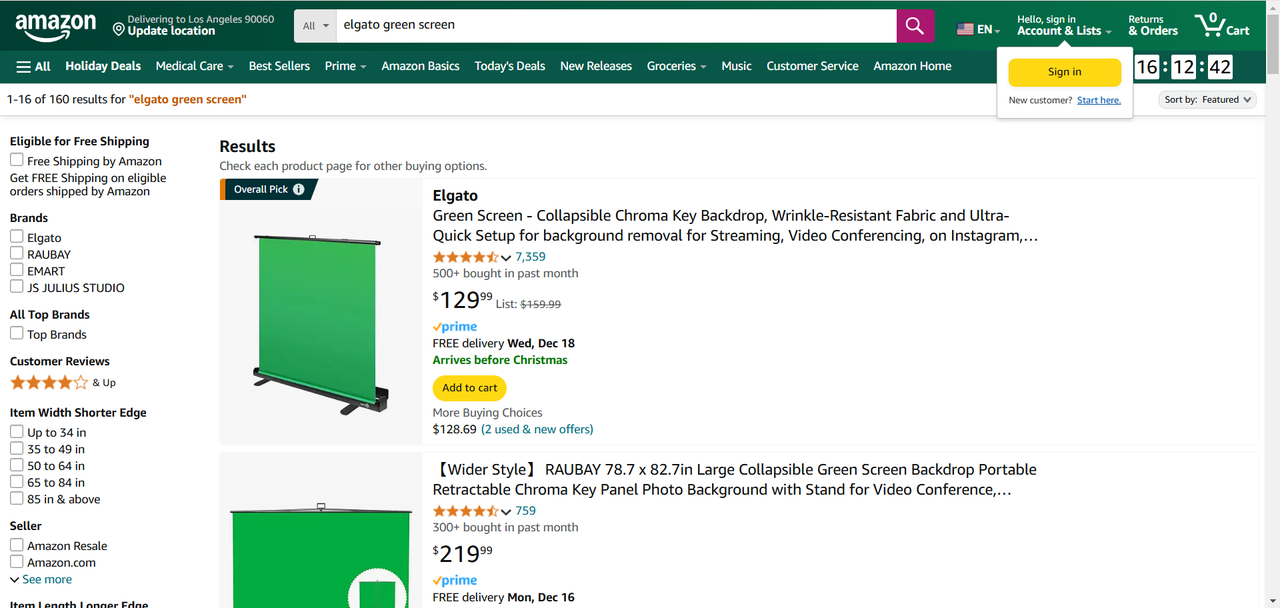The height and width of the screenshot is (608, 1280).
Task: Open the search category All dropdown
Action: point(316,26)
